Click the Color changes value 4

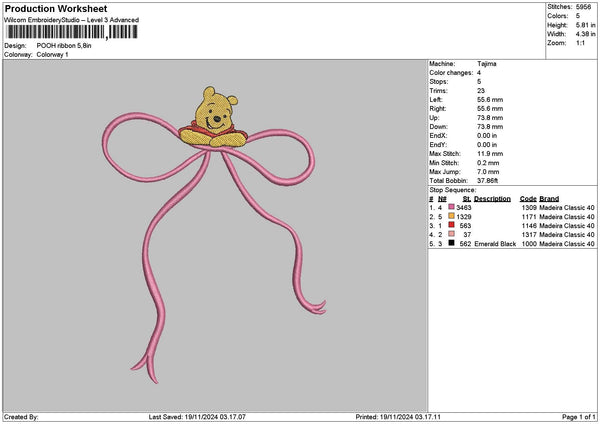click(x=479, y=73)
